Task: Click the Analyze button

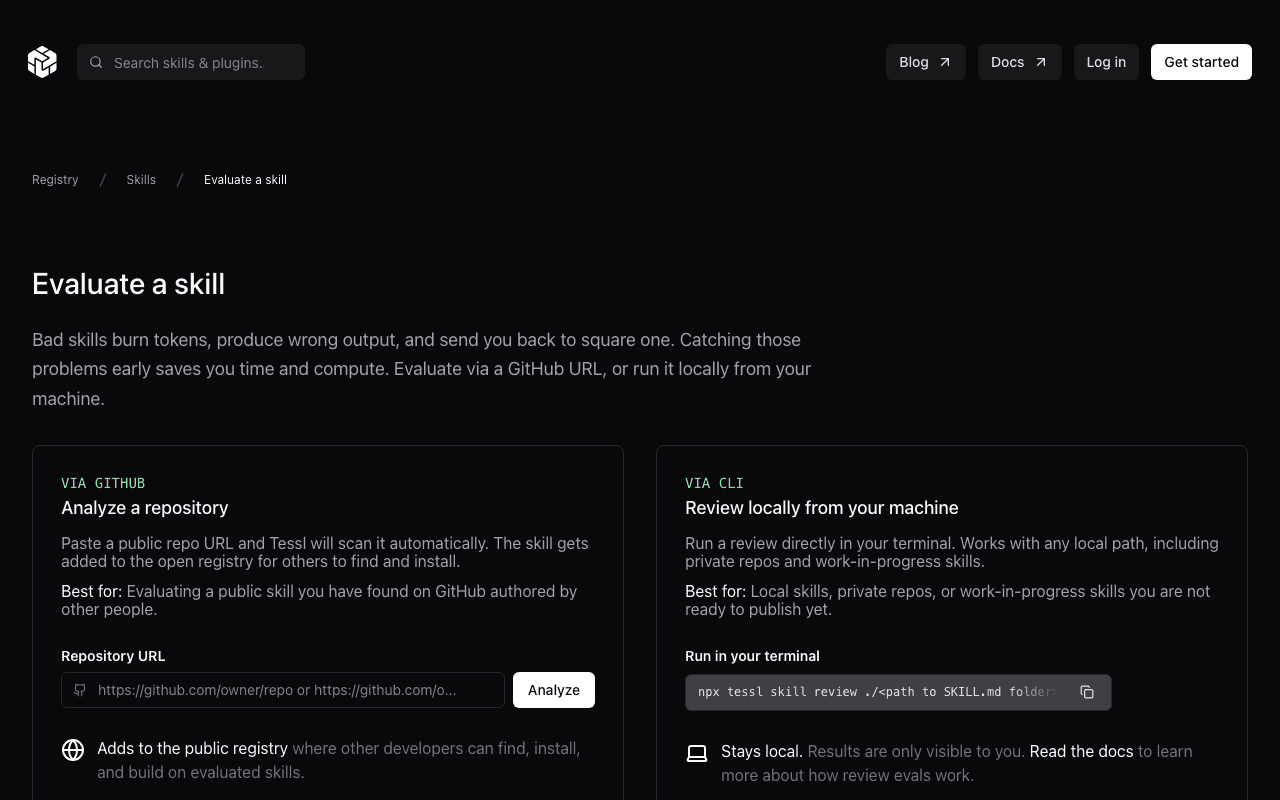Action: click(554, 690)
